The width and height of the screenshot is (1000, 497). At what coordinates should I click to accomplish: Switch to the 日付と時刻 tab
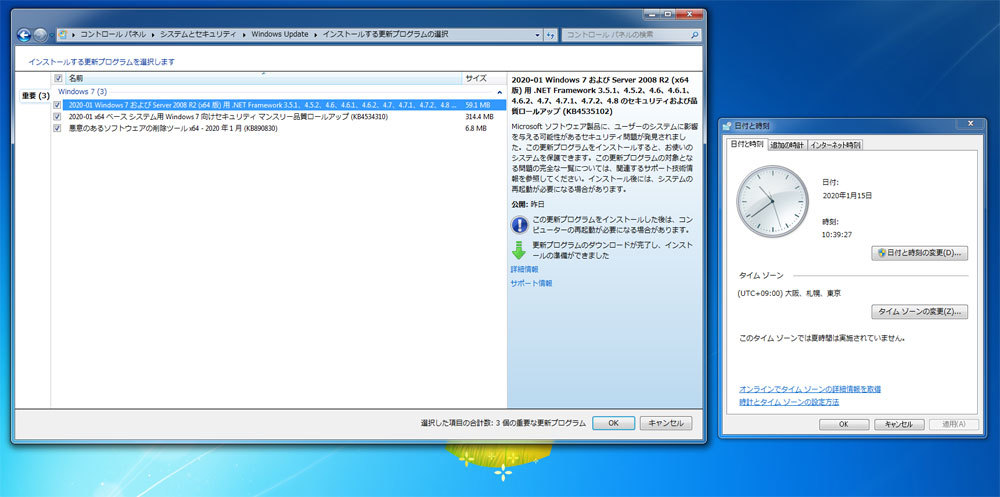point(746,144)
